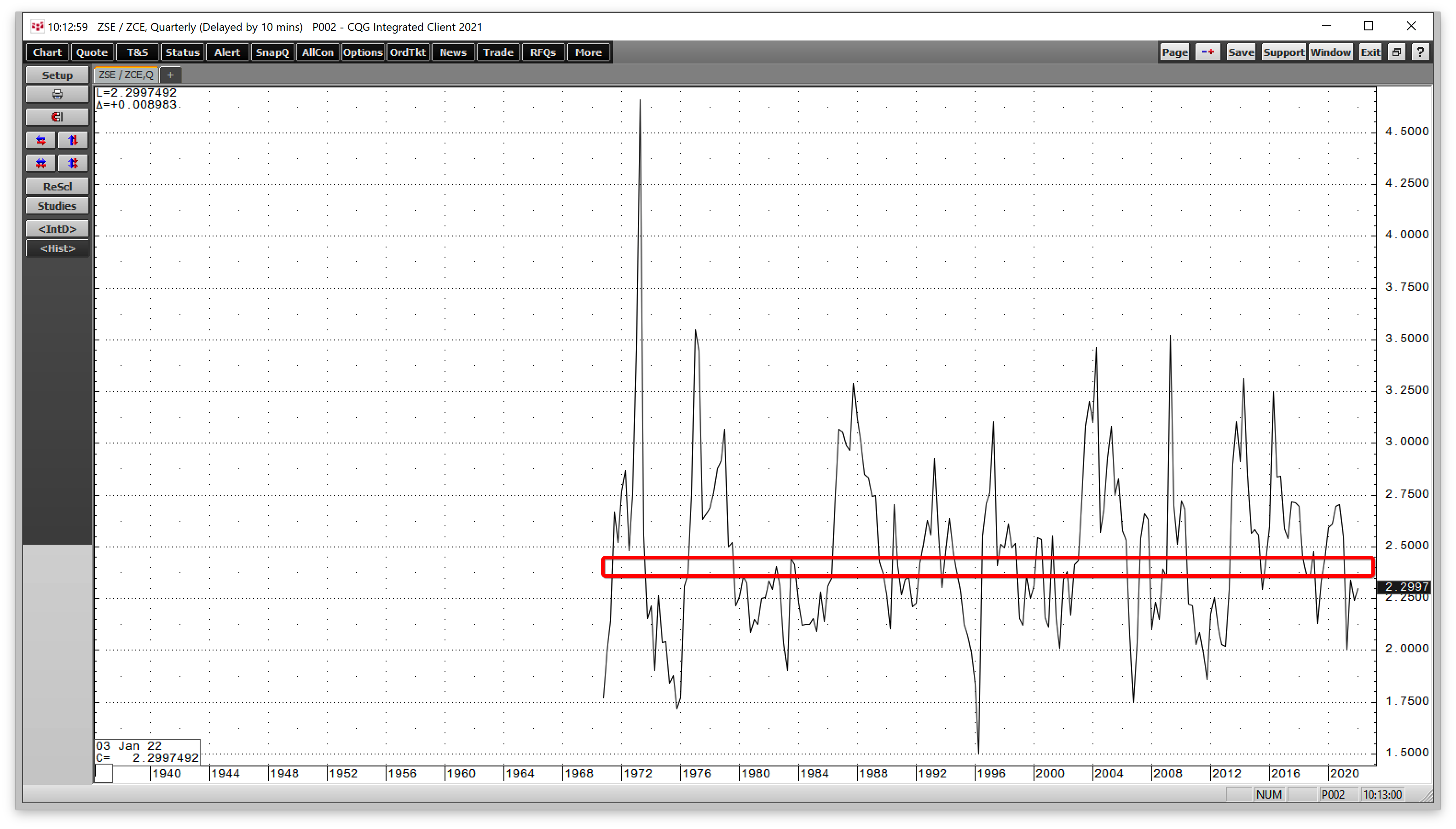Click the small box at bottom-left of time axis
This screenshot has height=829, width=1456.
tap(104, 774)
